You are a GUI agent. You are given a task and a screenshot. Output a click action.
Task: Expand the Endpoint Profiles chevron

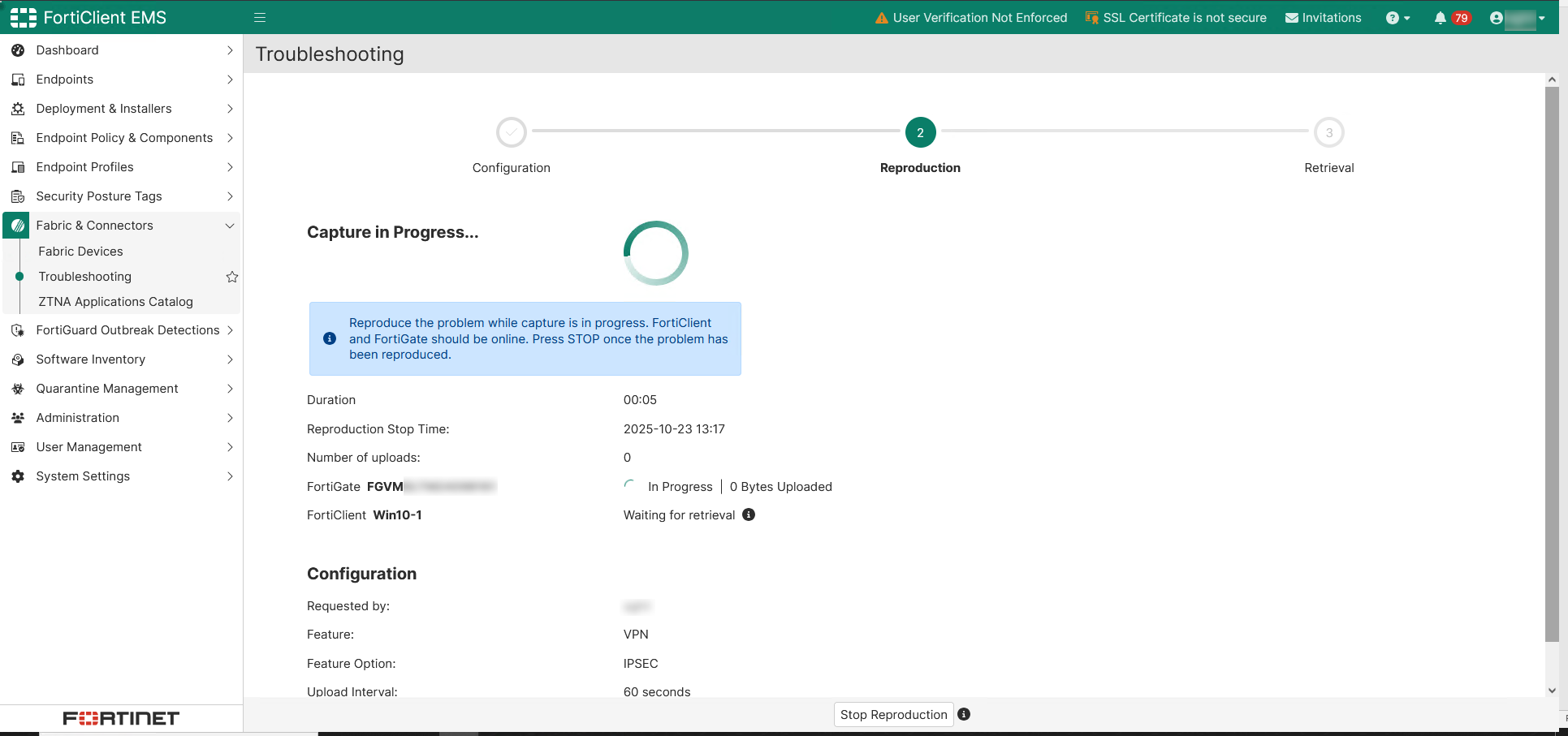pyautogui.click(x=230, y=167)
